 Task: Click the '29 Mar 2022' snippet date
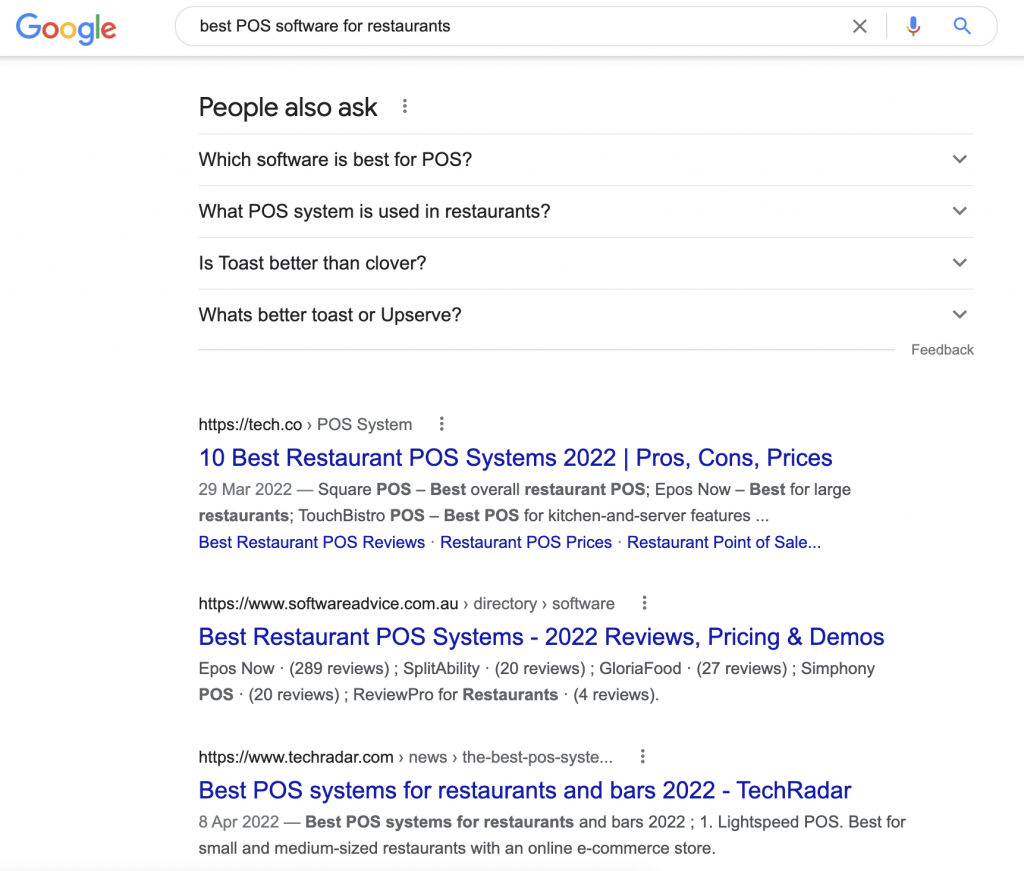[x=245, y=490]
